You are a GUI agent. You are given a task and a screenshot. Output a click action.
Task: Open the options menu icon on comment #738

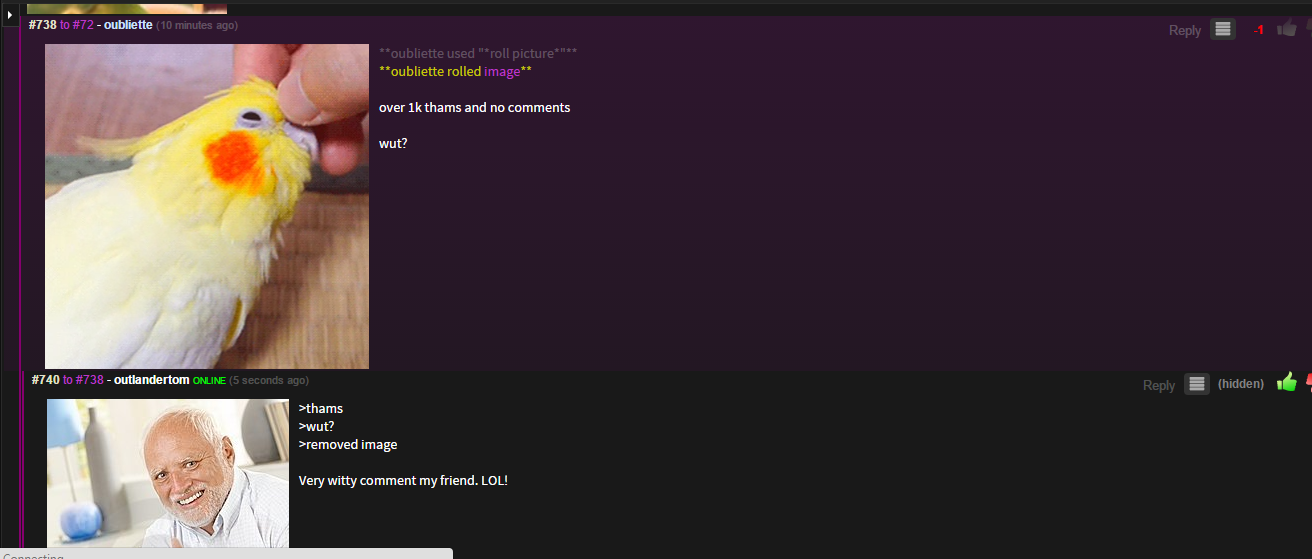(x=1222, y=29)
